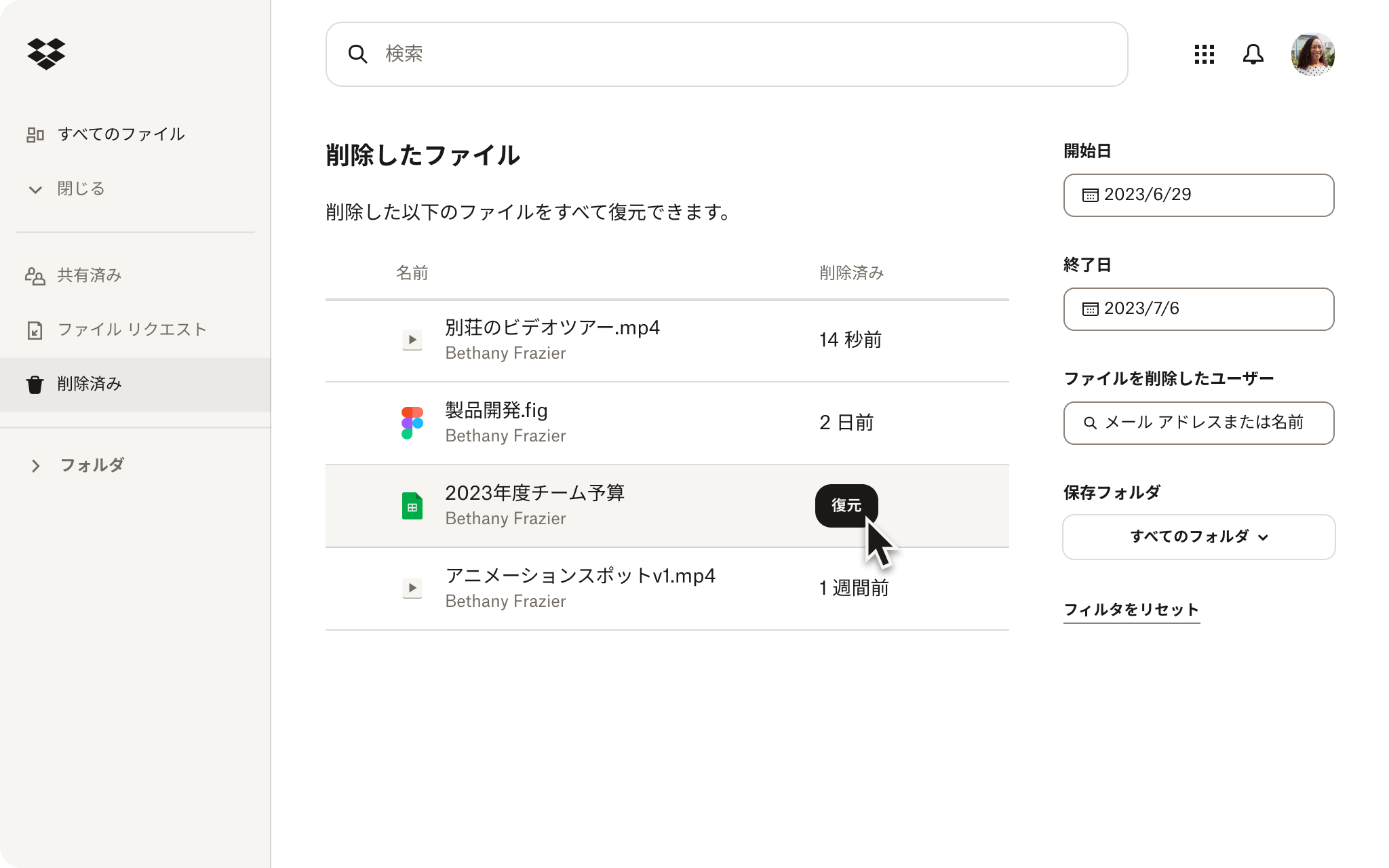Click Sheets icon of 2023年度チーム予算
Viewport: 1389px width, 868px height.
[412, 506]
